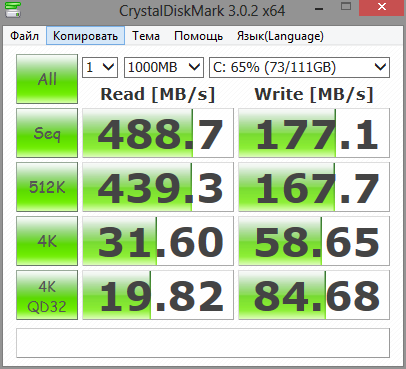
Task: Run all benchmarks with the All button
Action: [x=47, y=79]
